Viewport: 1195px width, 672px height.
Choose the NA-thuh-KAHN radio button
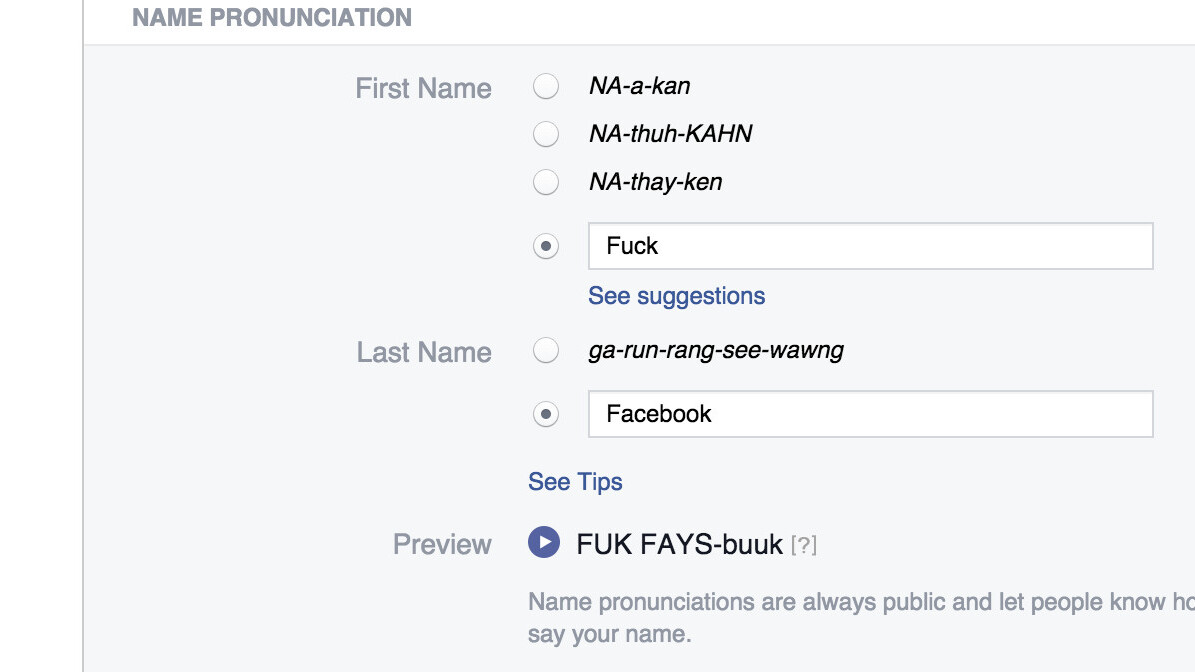[546, 134]
